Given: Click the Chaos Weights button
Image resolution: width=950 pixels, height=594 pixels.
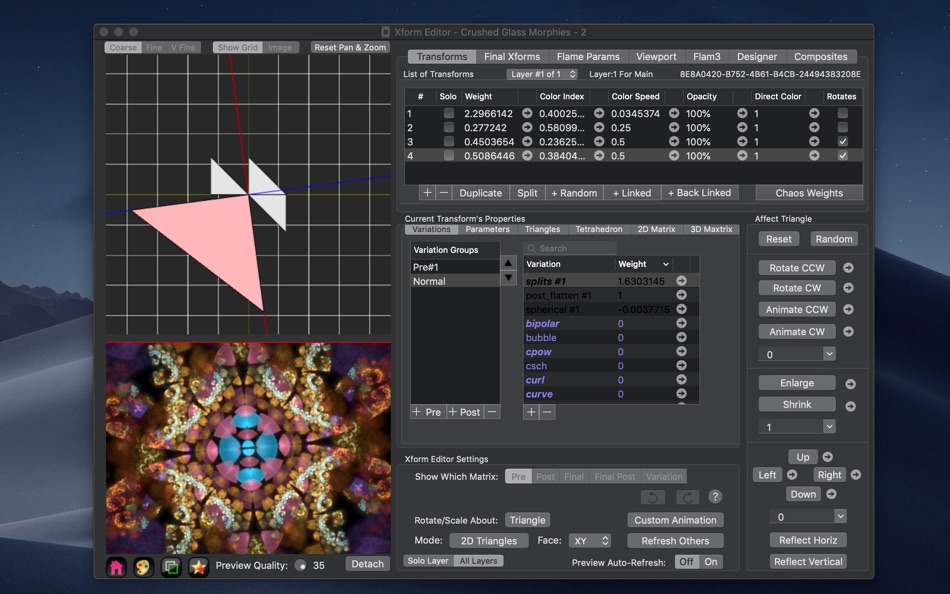Looking at the screenshot, I should click(x=809, y=193).
